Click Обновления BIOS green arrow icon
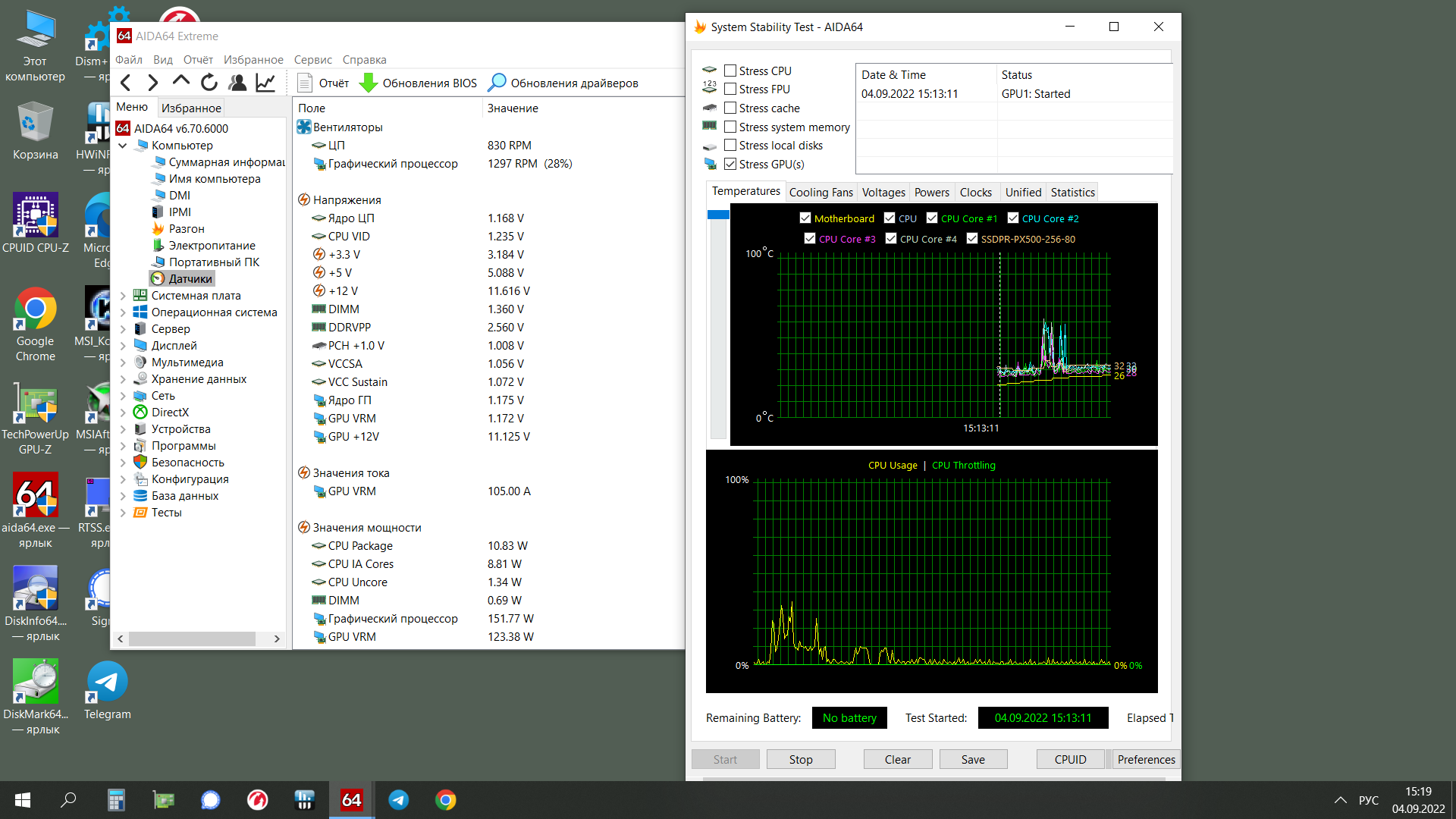This screenshot has width=1456, height=819. click(369, 83)
